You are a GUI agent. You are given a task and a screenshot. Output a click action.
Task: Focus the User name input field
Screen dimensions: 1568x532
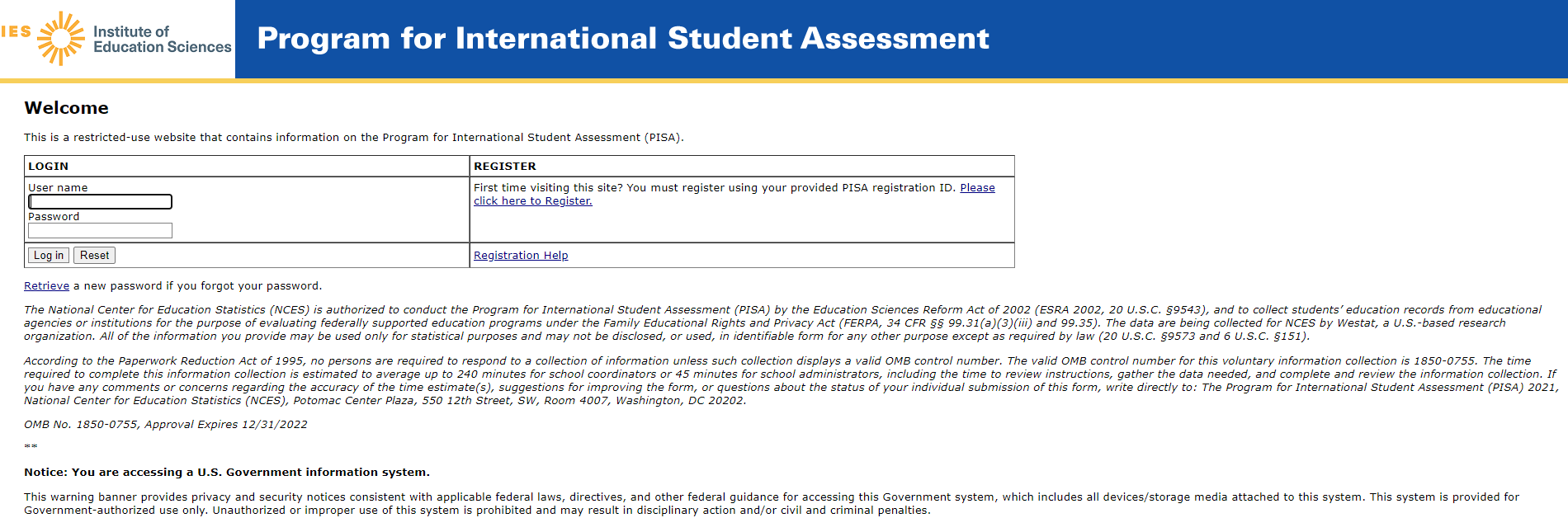pos(101,202)
